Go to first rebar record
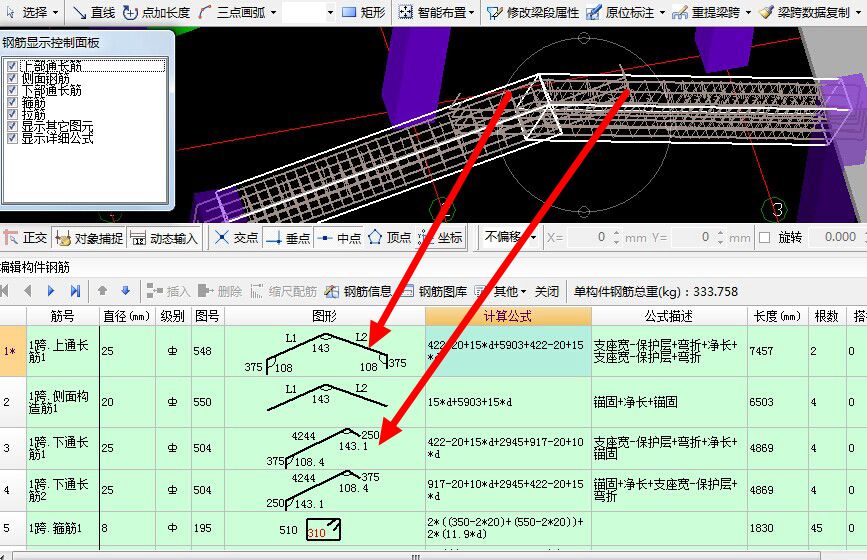Screen dimensions: 867x560 click(5, 291)
